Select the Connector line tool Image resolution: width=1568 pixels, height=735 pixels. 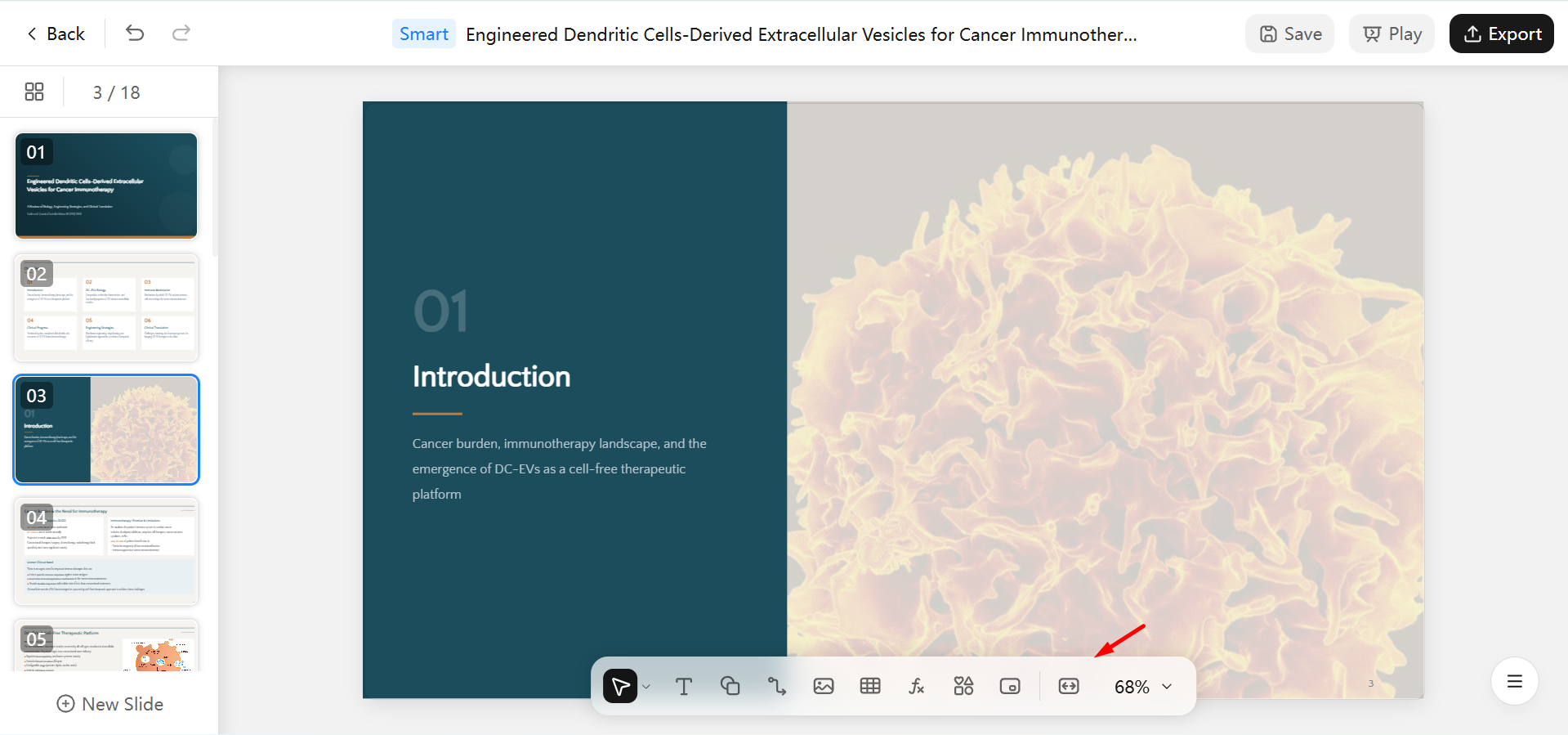(777, 686)
